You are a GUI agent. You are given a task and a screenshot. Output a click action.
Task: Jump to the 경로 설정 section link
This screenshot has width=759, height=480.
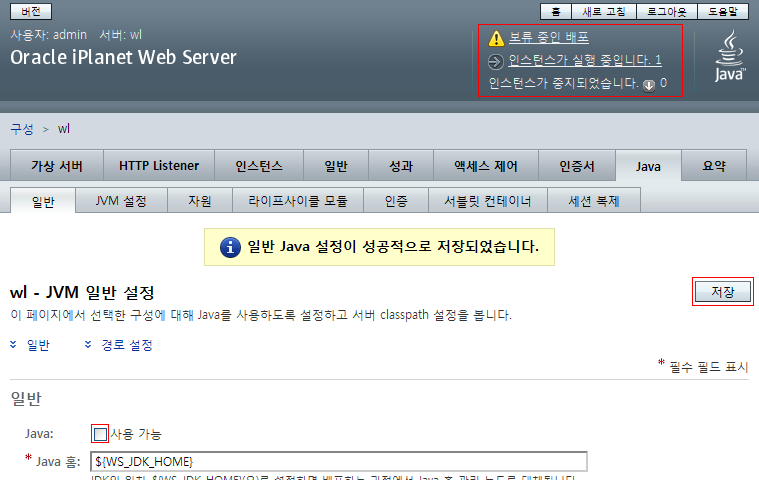pyautogui.click(x=127, y=345)
